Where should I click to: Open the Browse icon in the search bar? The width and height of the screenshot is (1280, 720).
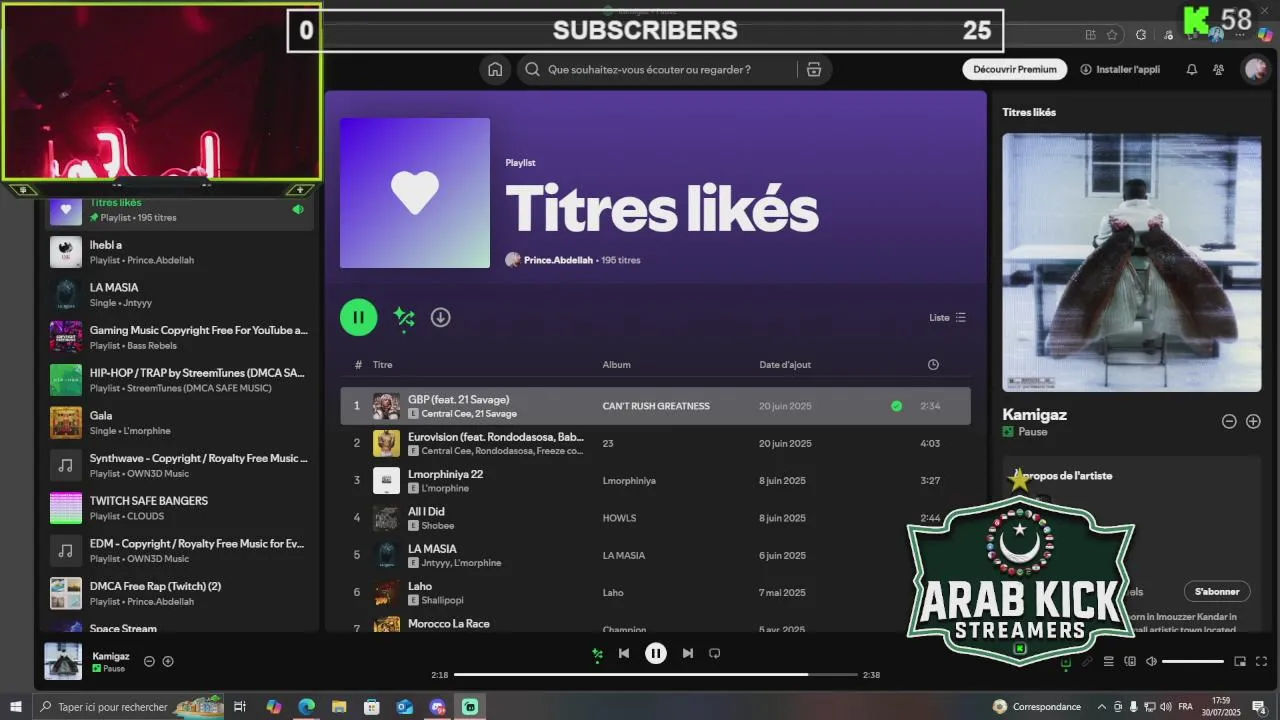tap(814, 69)
